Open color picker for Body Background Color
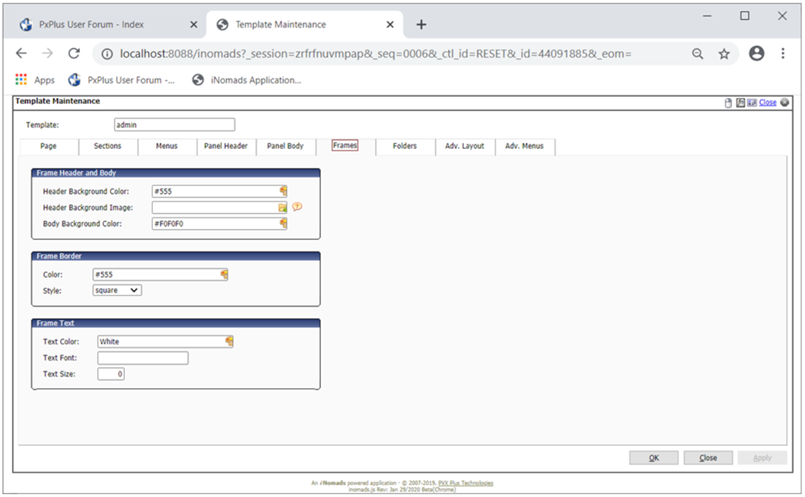This screenshot has height=497, width=805. pyautogui.click(x=284, y=224)
